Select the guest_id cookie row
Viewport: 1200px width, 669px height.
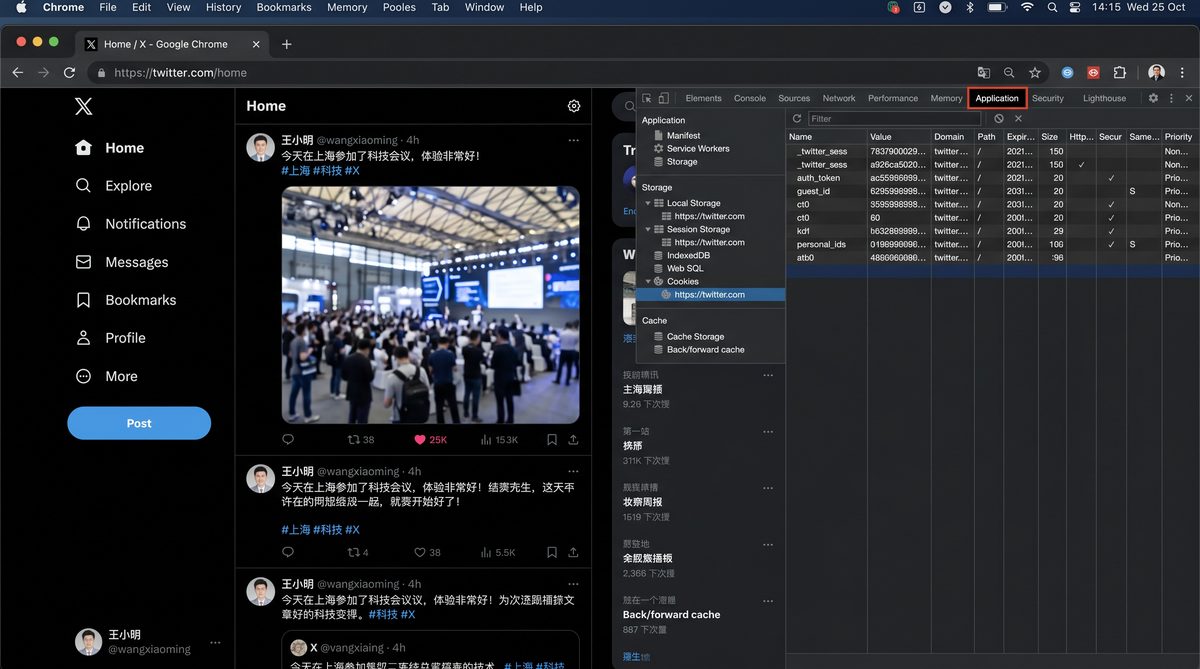coord(992,191)
